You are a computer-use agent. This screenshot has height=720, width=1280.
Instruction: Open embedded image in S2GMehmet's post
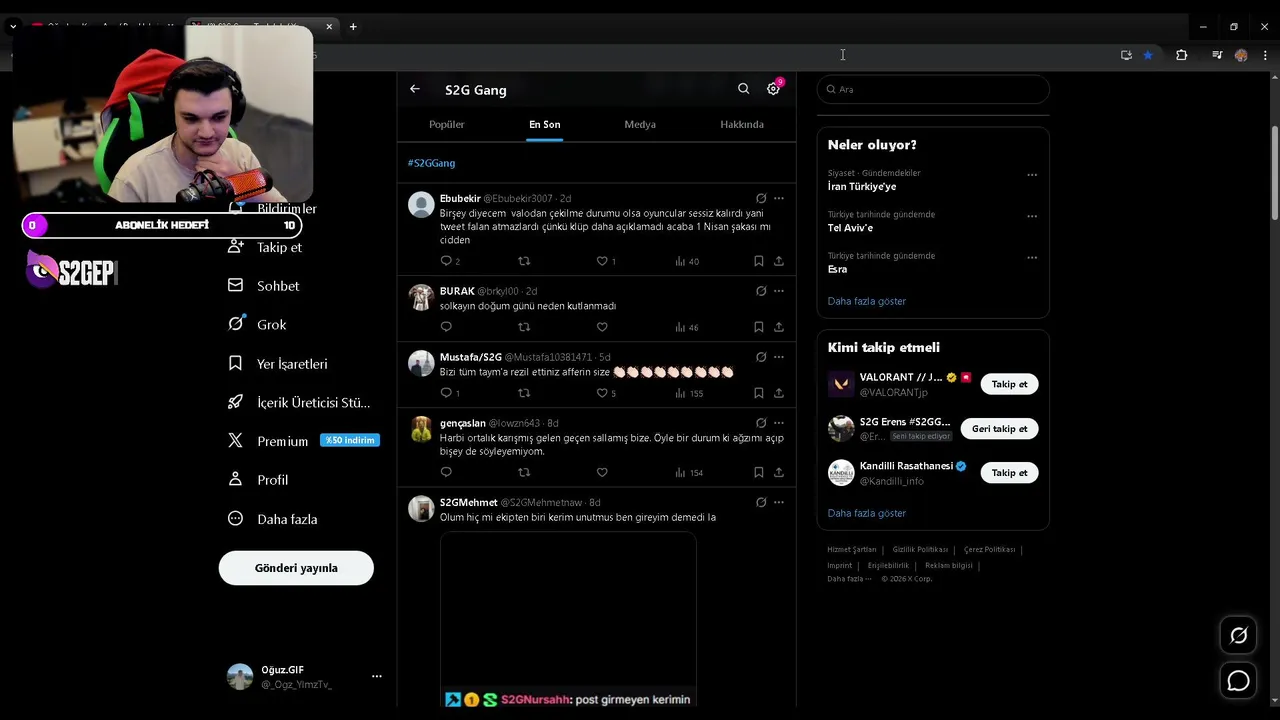click(x=568, y=620)
